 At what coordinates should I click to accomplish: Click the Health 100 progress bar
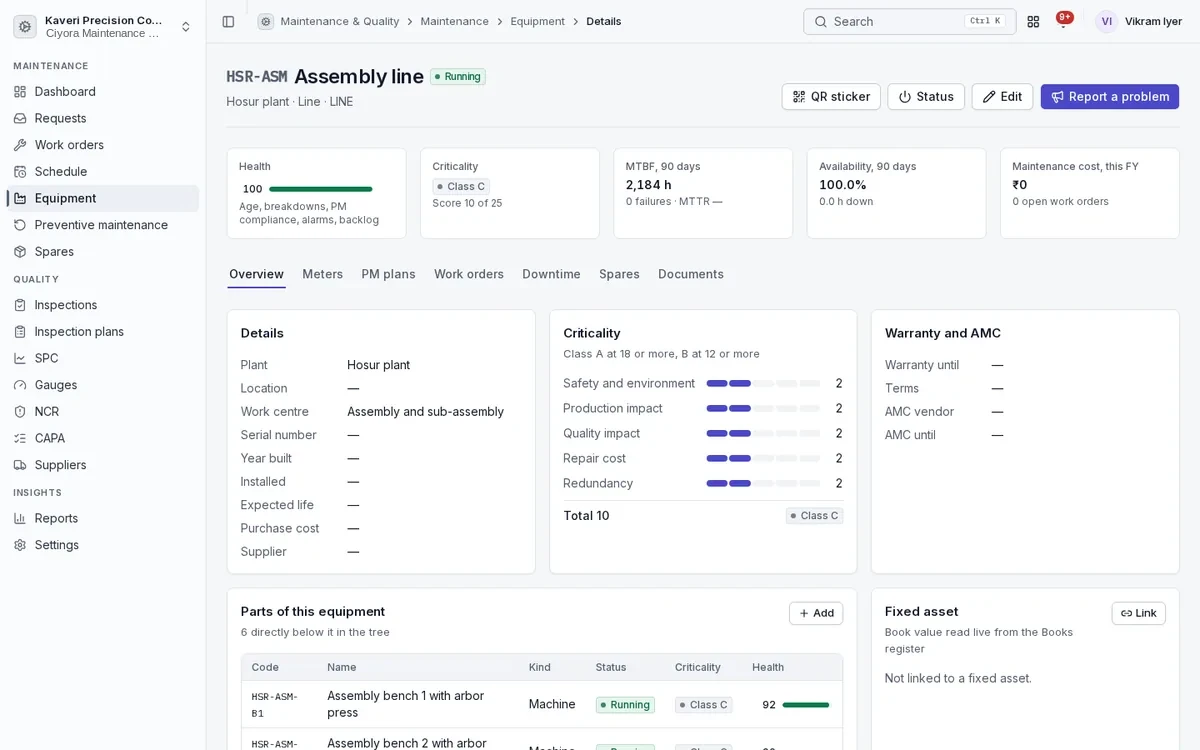[x=321, y=189]
